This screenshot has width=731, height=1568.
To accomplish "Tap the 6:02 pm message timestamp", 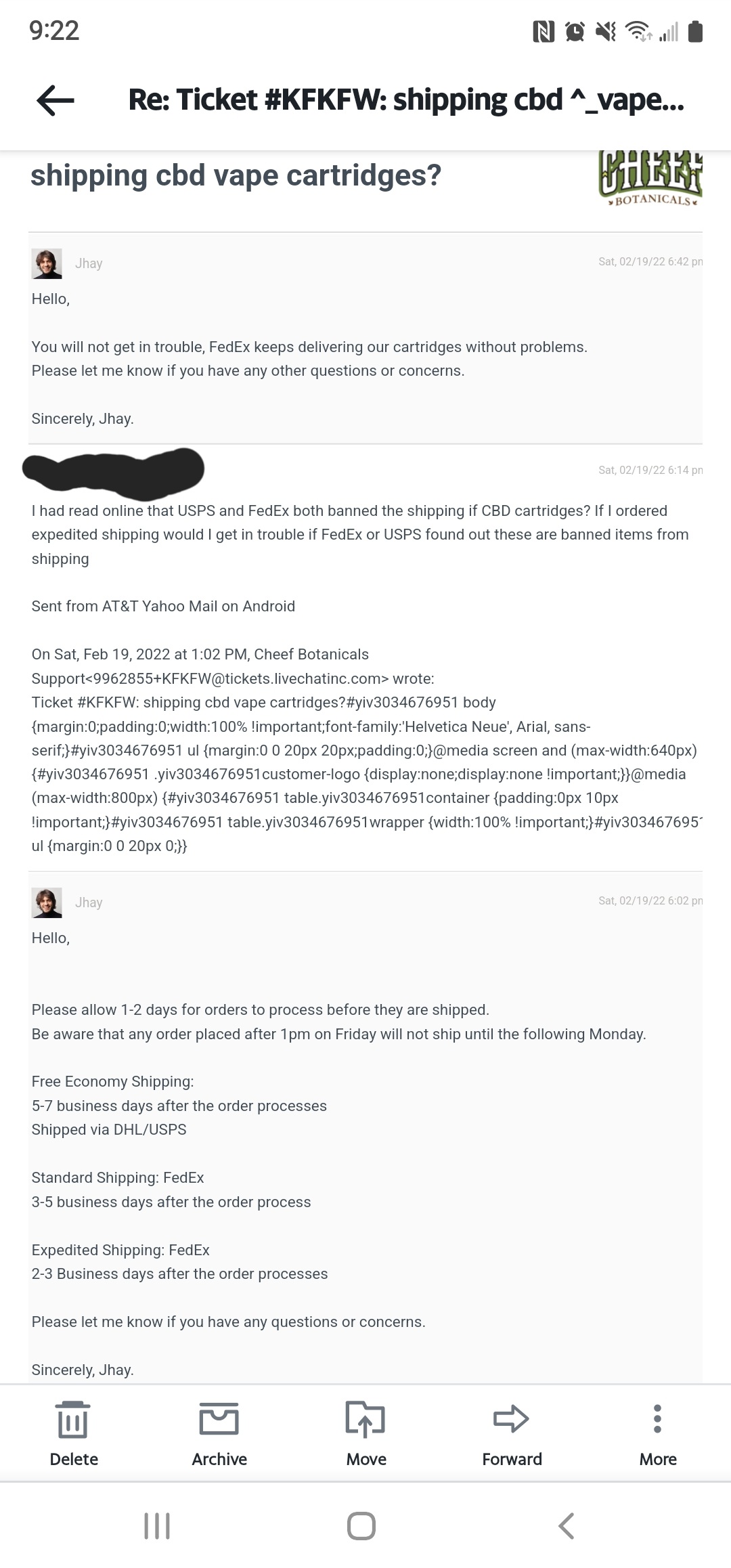I will (650, 901).
